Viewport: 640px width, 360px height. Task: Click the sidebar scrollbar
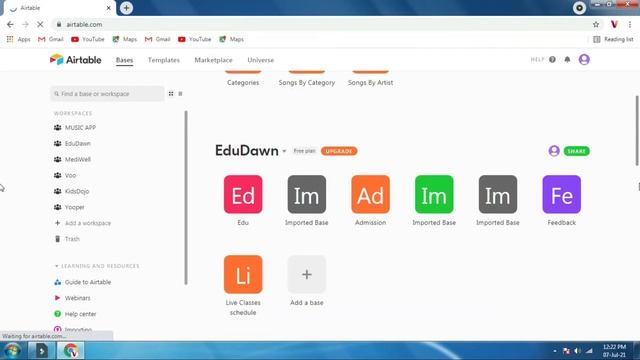pos(186,198)
